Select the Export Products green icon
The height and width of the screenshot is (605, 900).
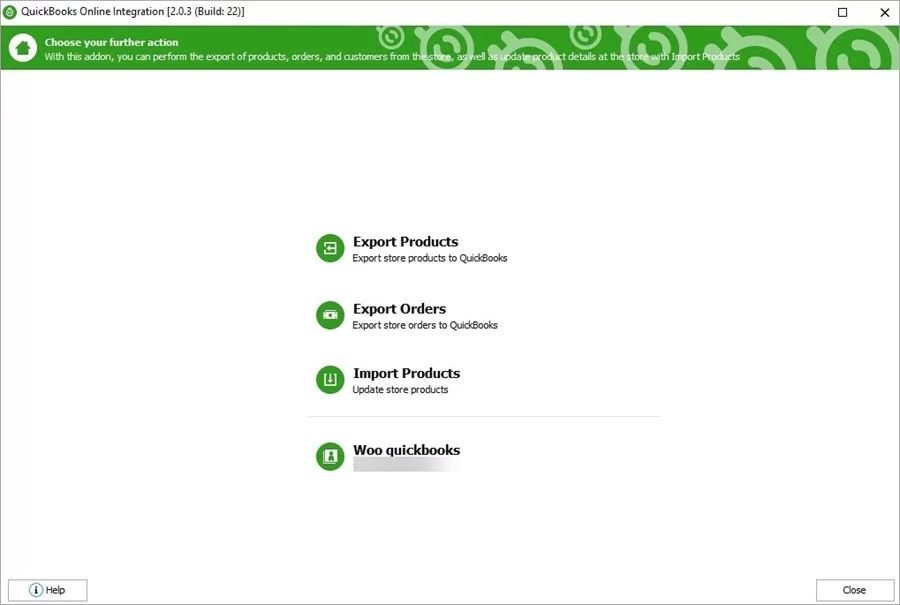[330, 248]
